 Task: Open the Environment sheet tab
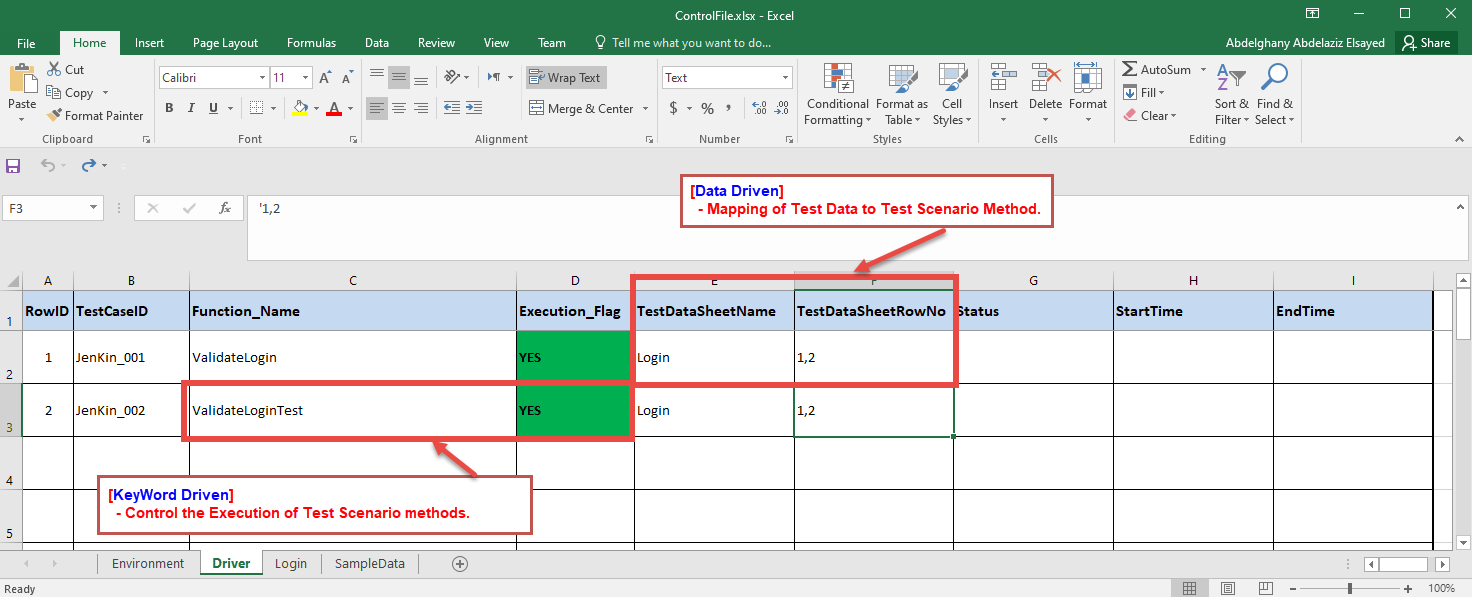click(148, 564)
